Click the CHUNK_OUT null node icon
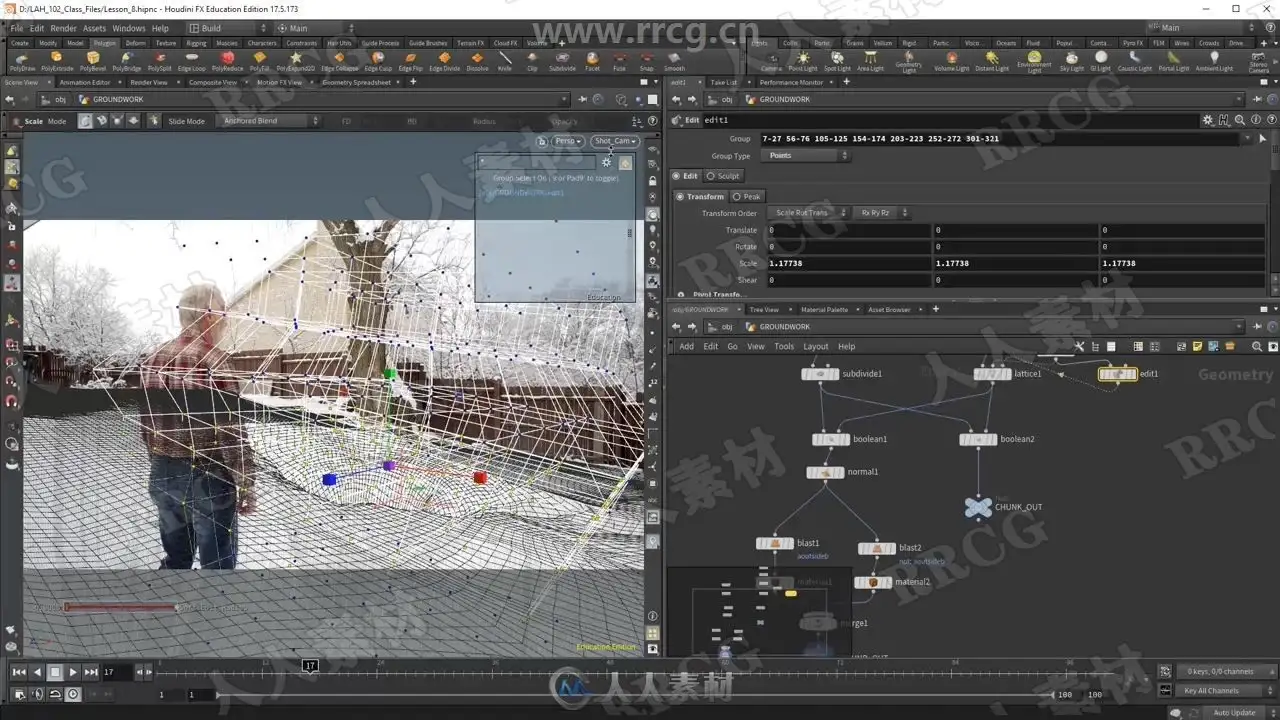Image resolution: width=1280 pixels, height=720 pixels. coord(977,507)
